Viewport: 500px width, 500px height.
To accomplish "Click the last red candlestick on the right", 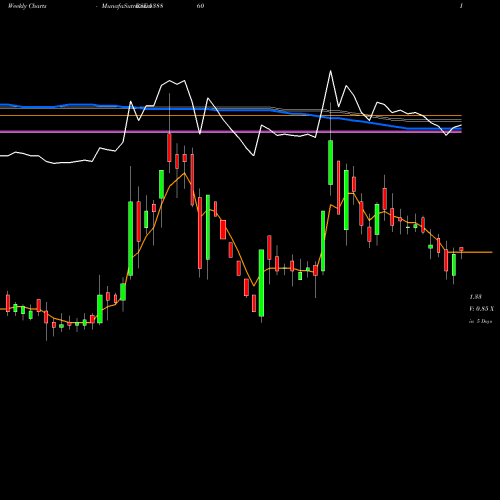I will [x=461, y=249].
